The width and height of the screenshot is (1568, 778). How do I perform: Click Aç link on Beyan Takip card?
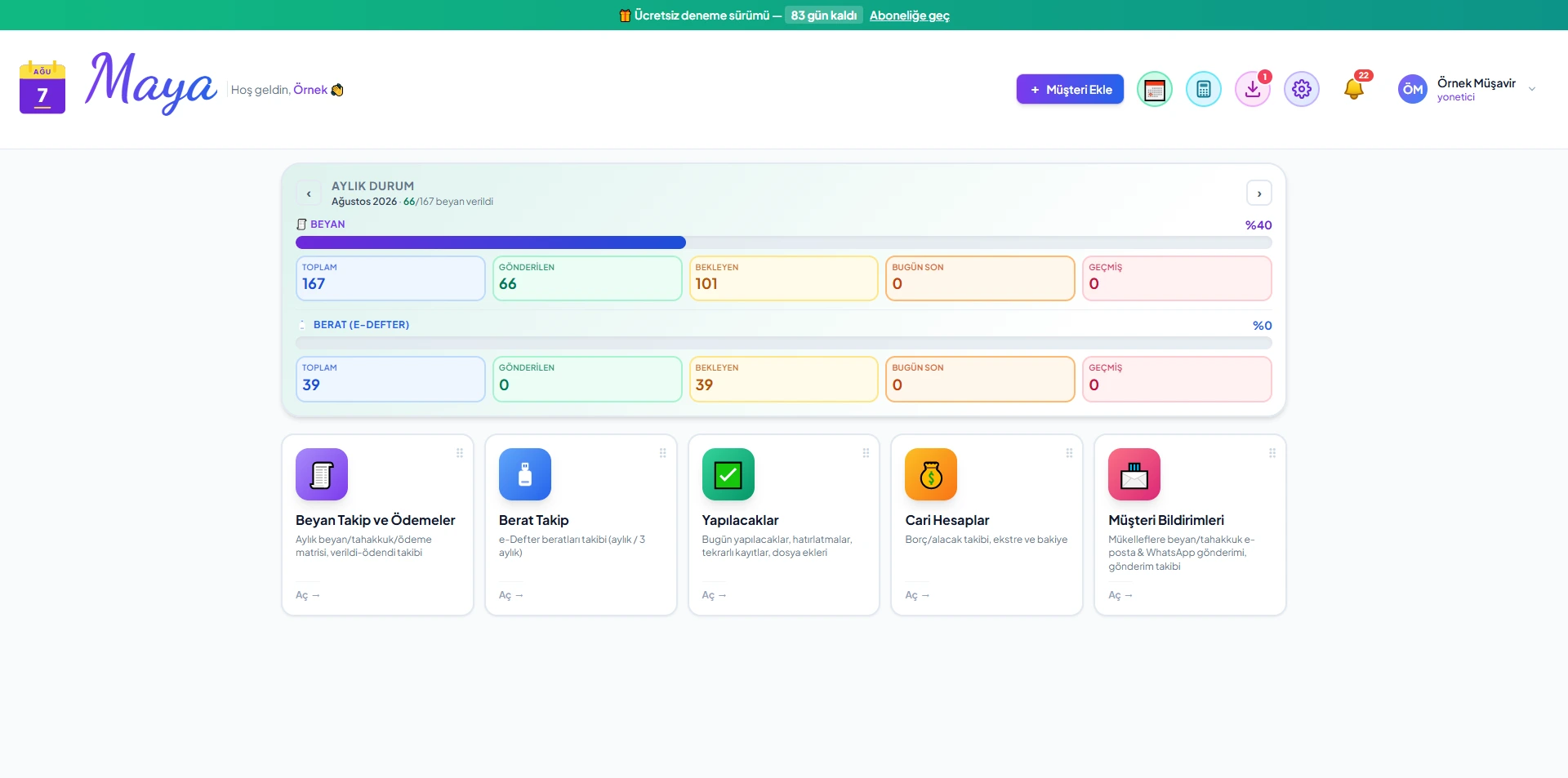tap(308, 595)
